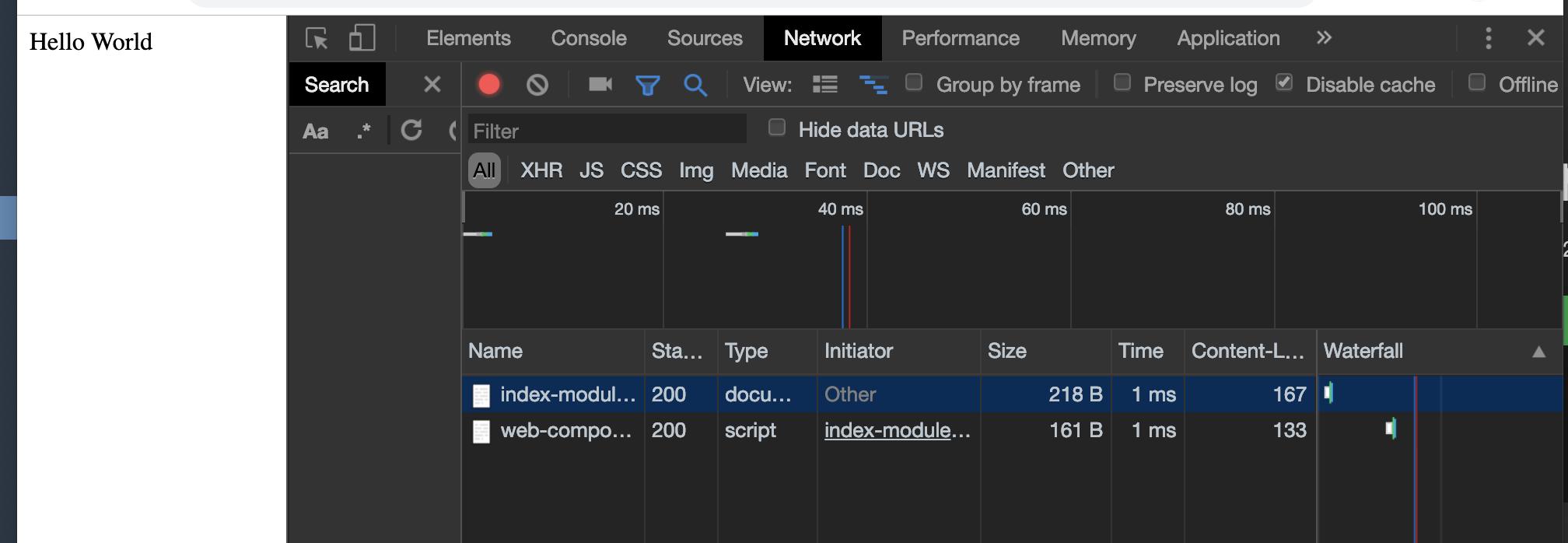
Task: Uncheck Disable cache checkbox
Action: click(1284, 82)
